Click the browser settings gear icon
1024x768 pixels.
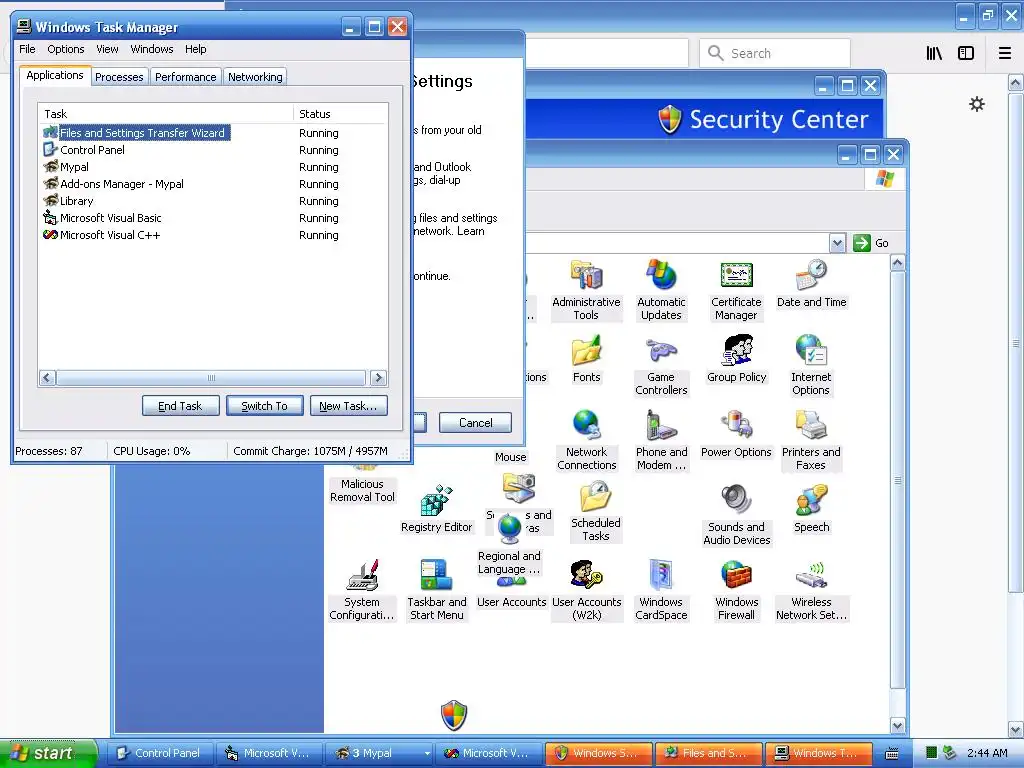(x=976, y=104)
